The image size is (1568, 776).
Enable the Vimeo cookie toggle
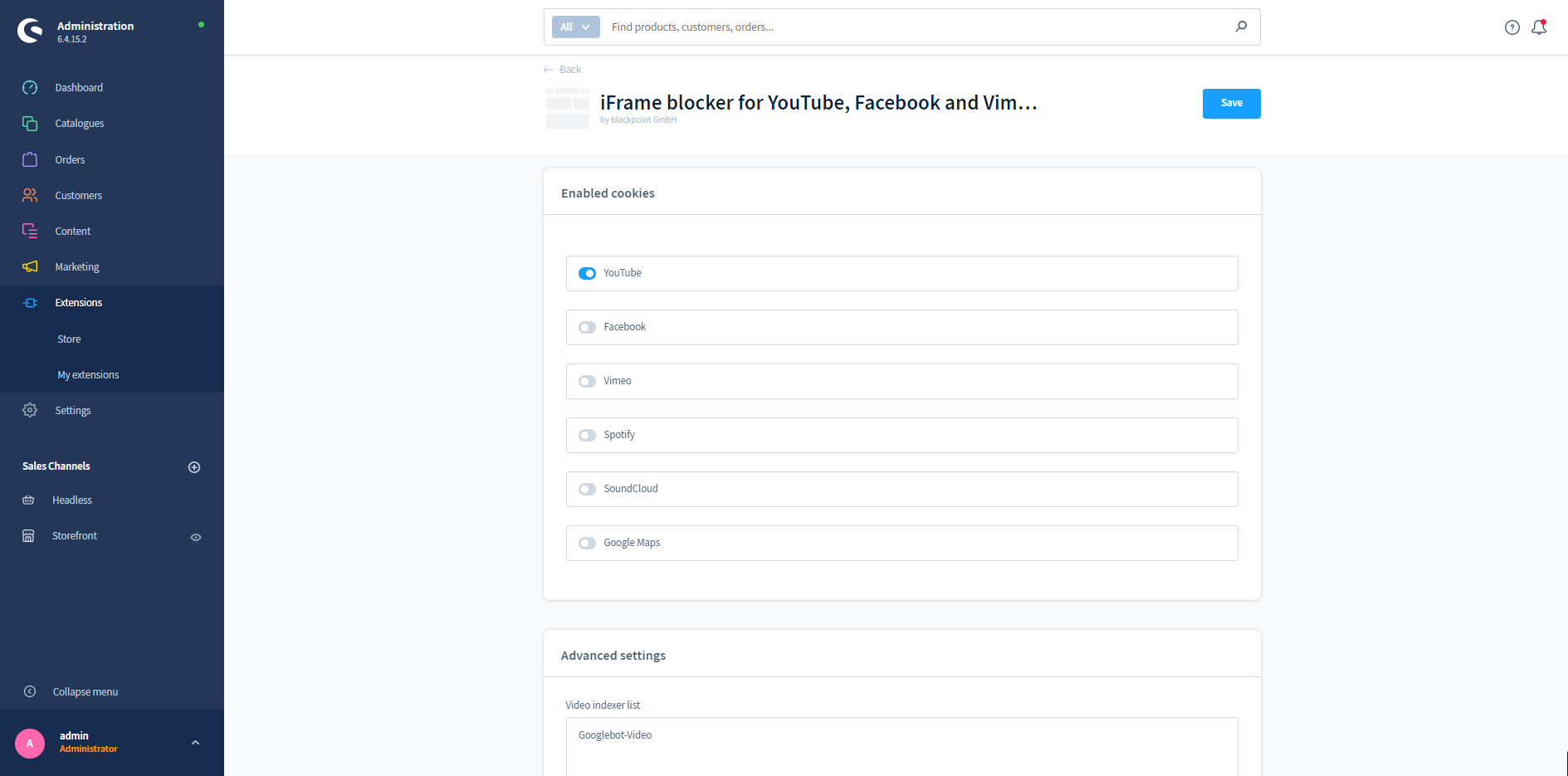[x=587, y=381]
